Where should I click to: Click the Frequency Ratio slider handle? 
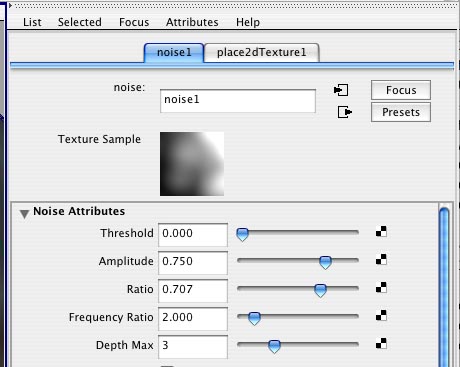pos(254,318)
